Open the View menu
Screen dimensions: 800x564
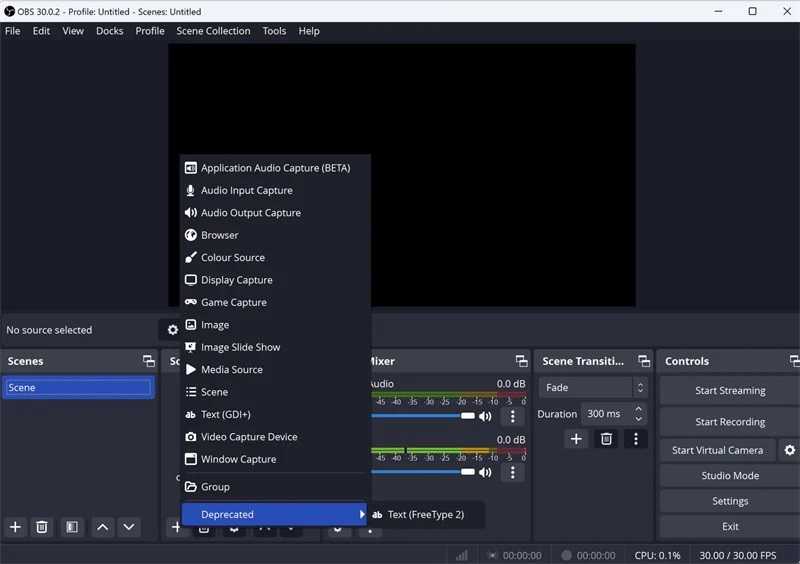[73, 31]
